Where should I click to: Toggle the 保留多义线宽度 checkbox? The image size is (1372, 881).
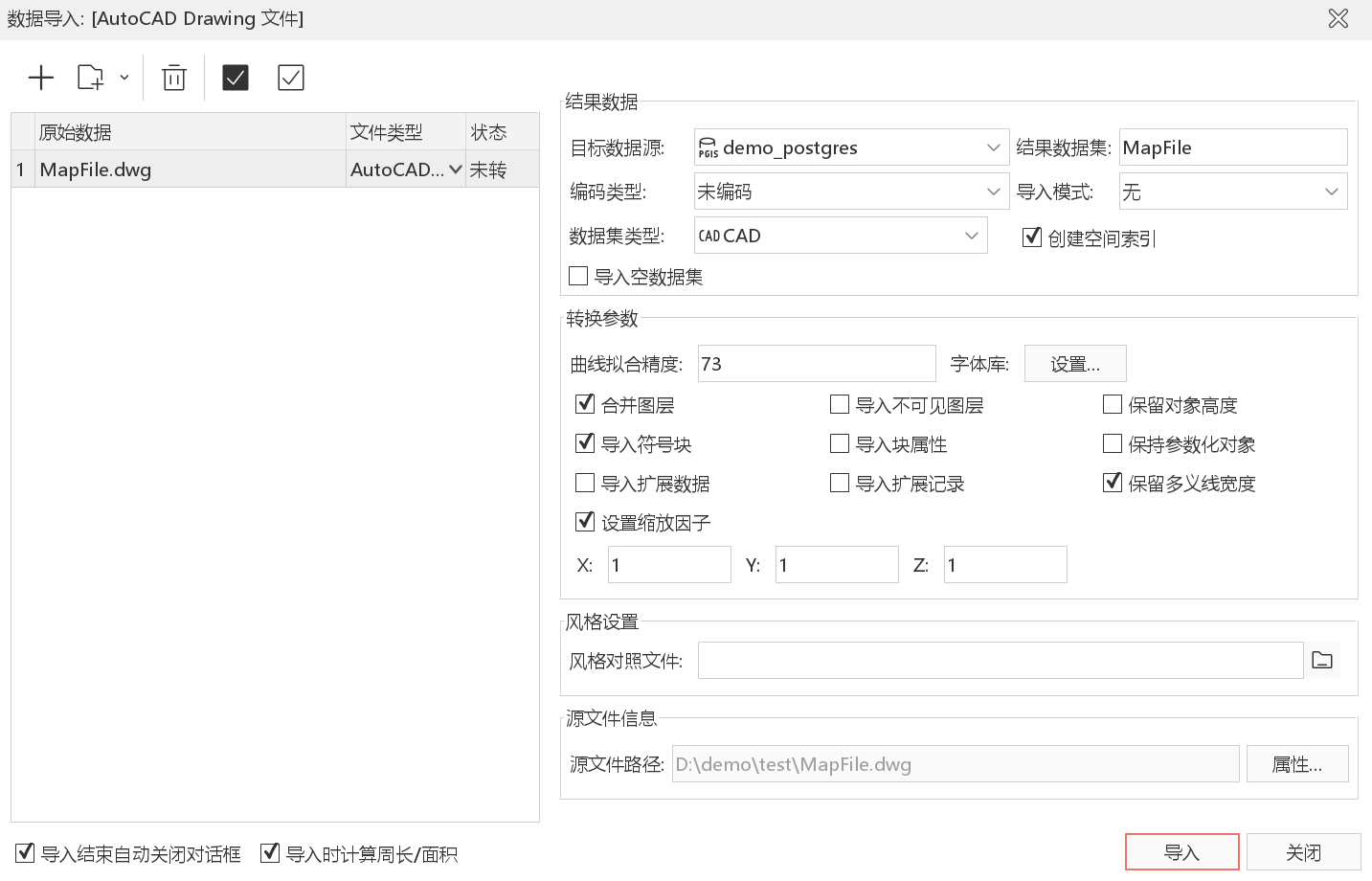1113,483
